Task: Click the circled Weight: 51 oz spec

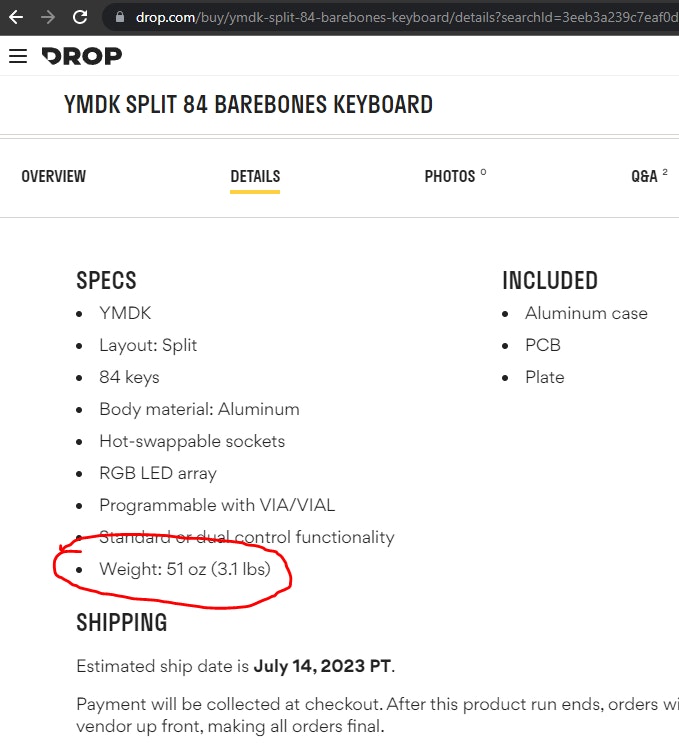Action: pos(185,569)
